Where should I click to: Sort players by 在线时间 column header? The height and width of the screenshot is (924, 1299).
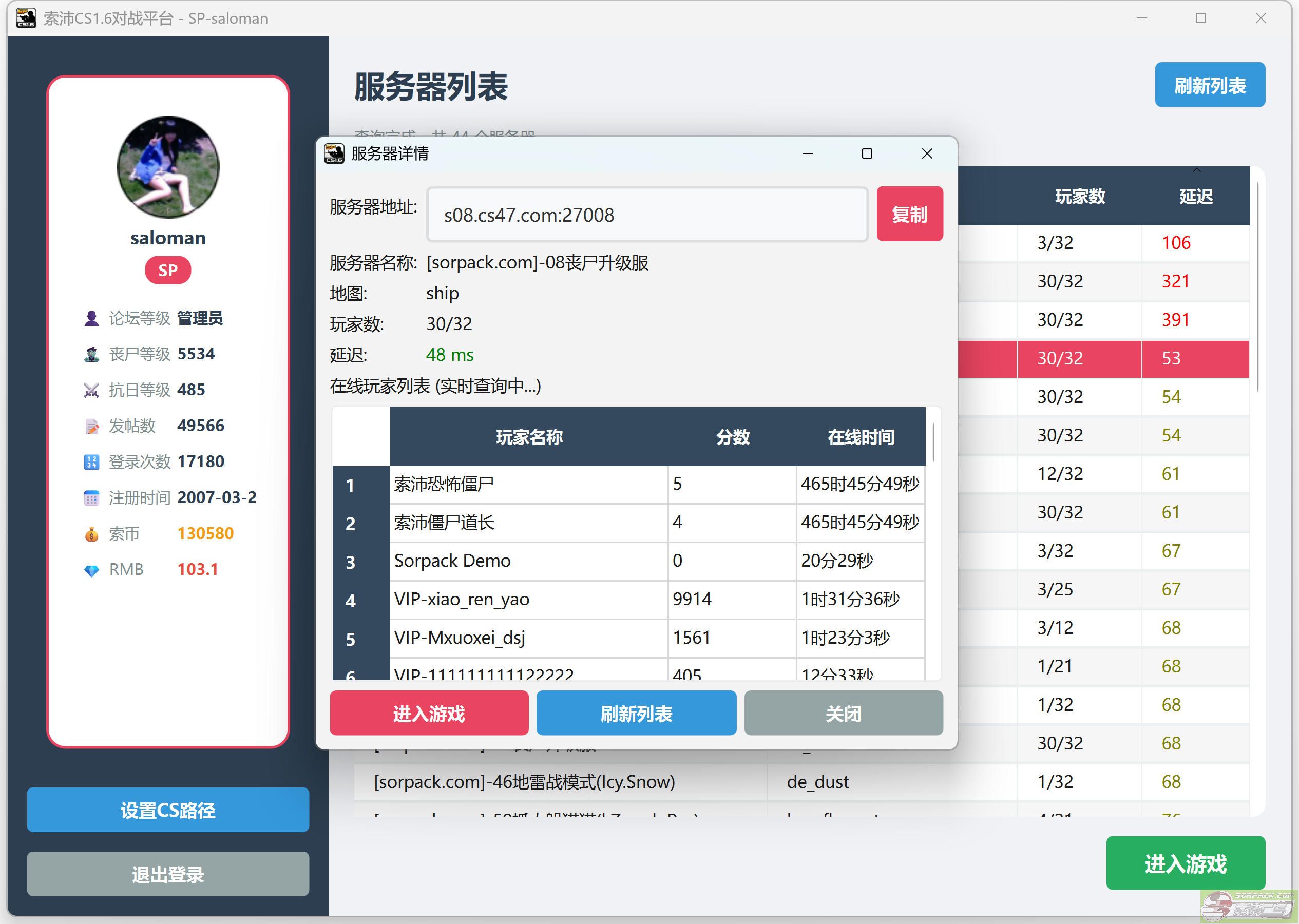pos(859,437)
